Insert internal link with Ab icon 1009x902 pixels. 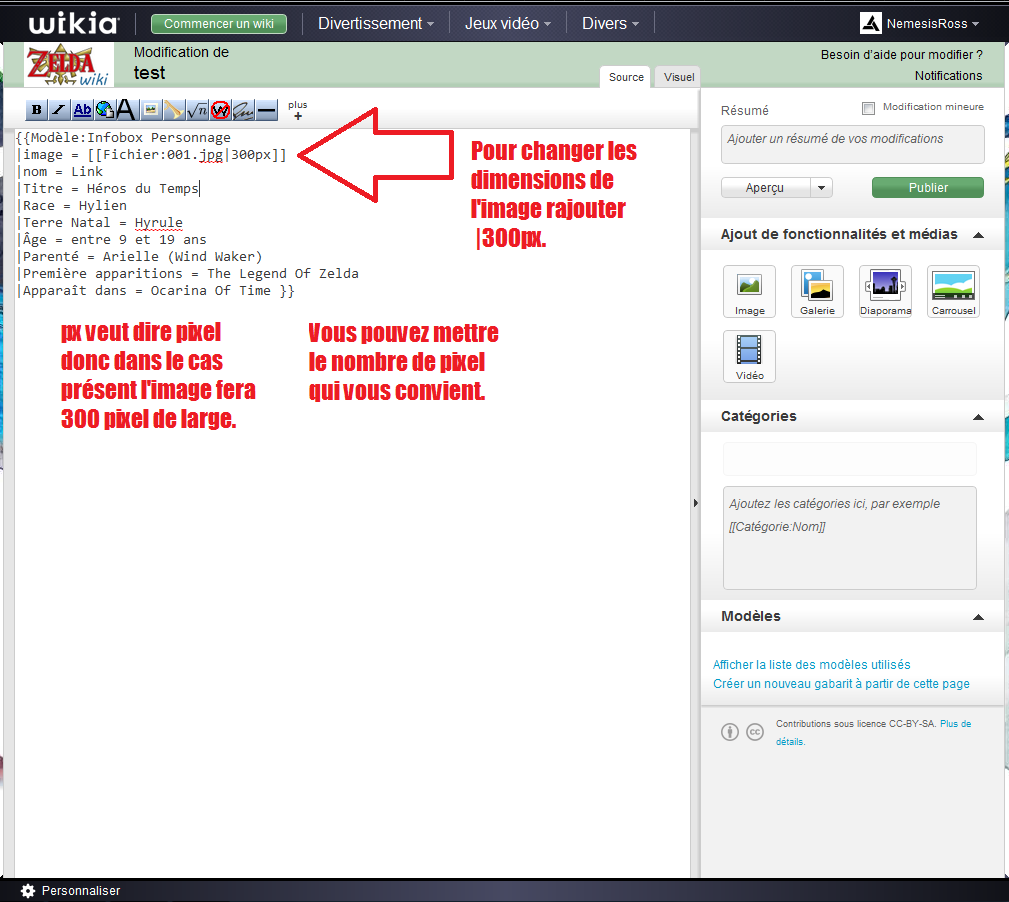[x=82, y=110]
